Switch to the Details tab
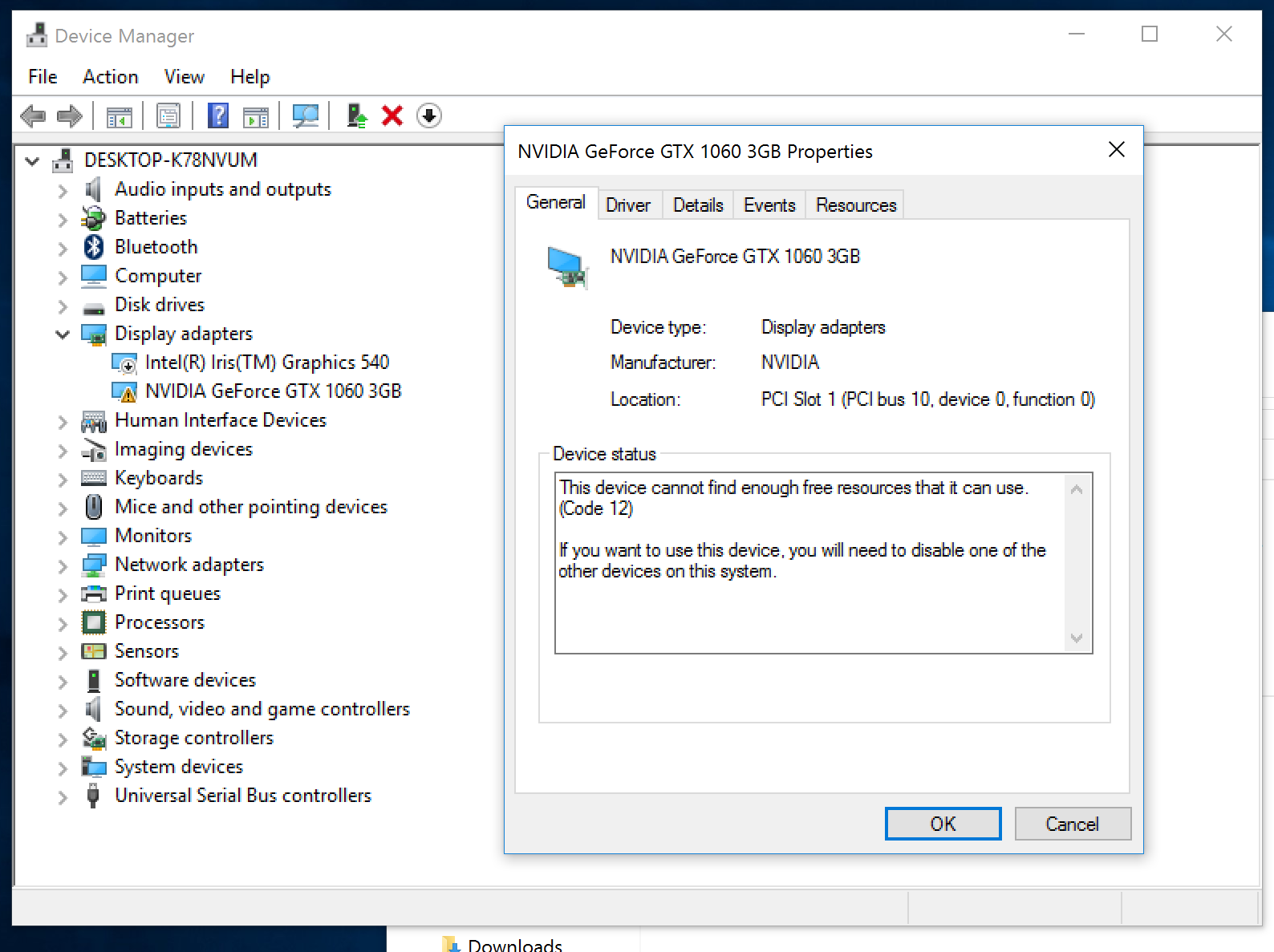The width and height of the screenshot is (1274, 952). (x=698, y=205)
